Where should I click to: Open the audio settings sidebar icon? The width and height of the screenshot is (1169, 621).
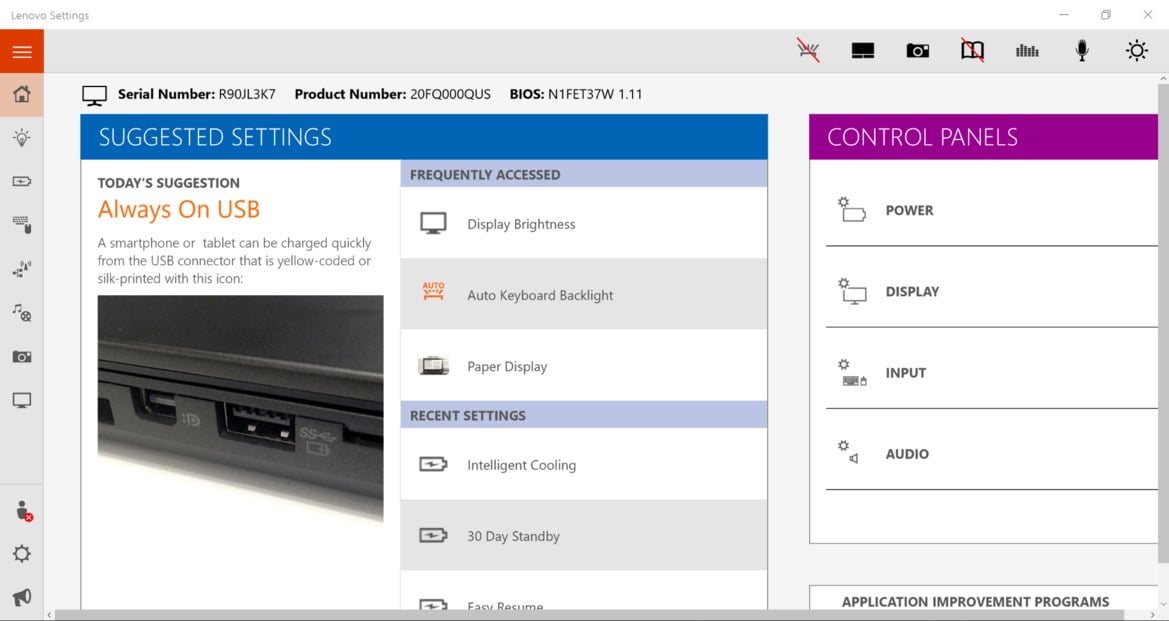(x=22, y=312)
